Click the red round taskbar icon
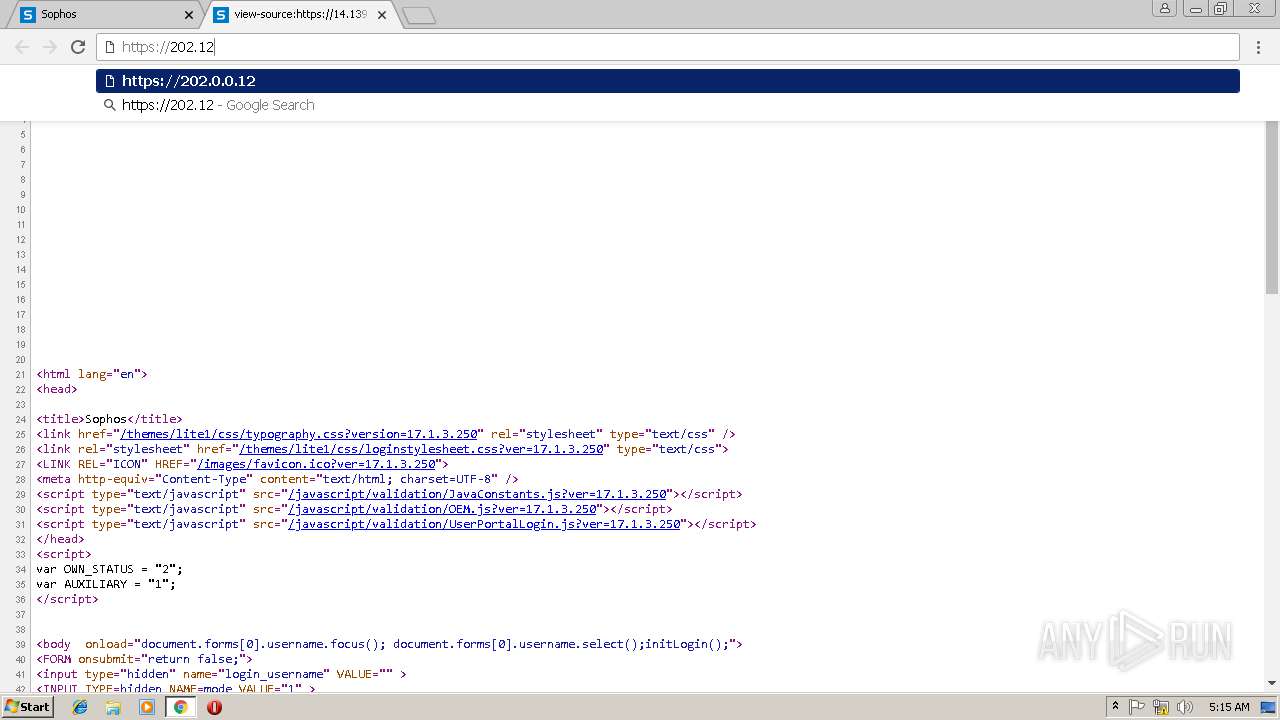 214,707
